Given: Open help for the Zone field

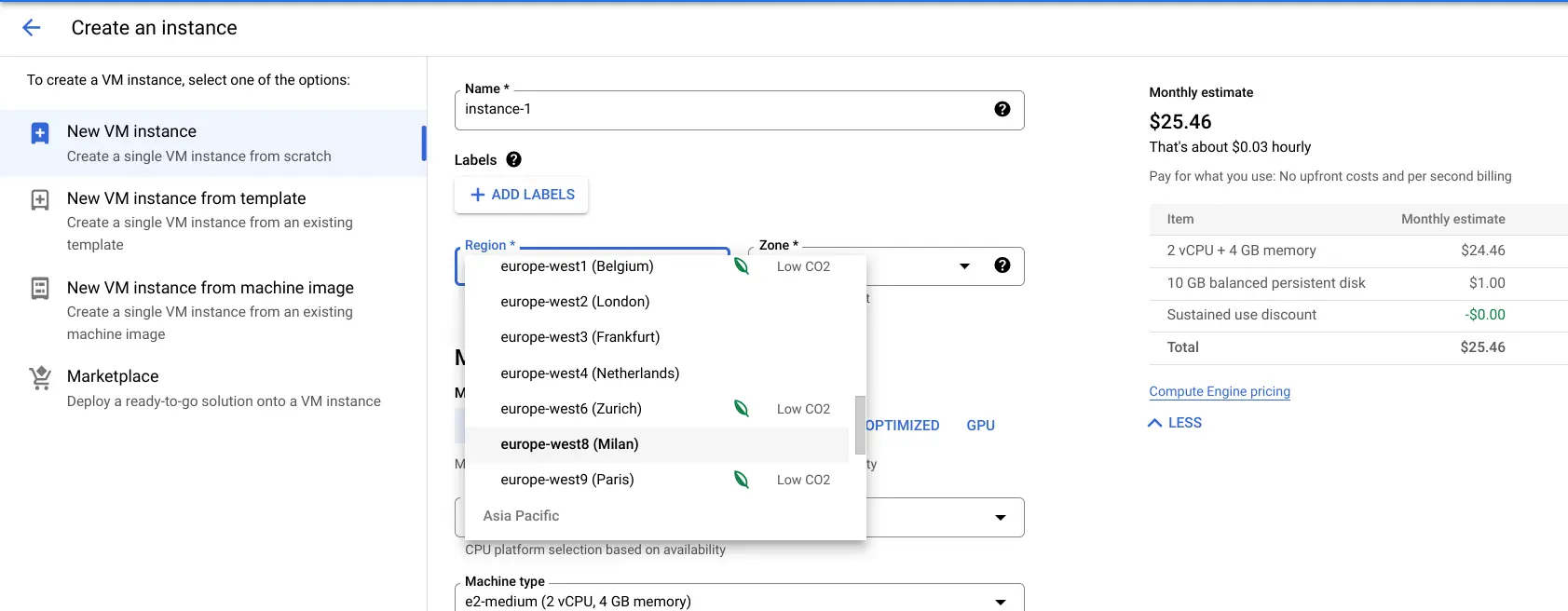Looking at the screenshot, I should 1002,265.
